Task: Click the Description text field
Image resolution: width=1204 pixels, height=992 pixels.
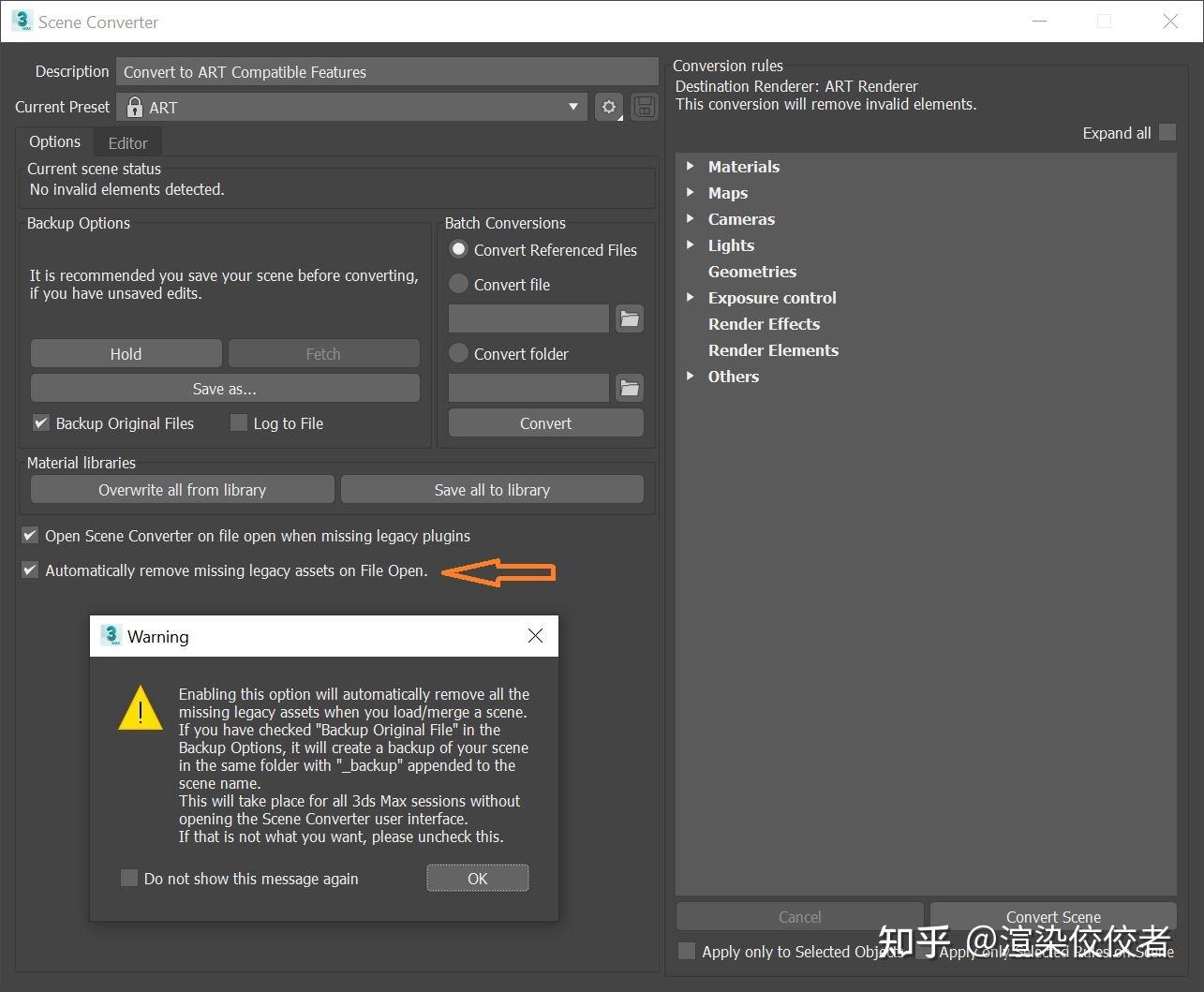Action: [387, 71]
